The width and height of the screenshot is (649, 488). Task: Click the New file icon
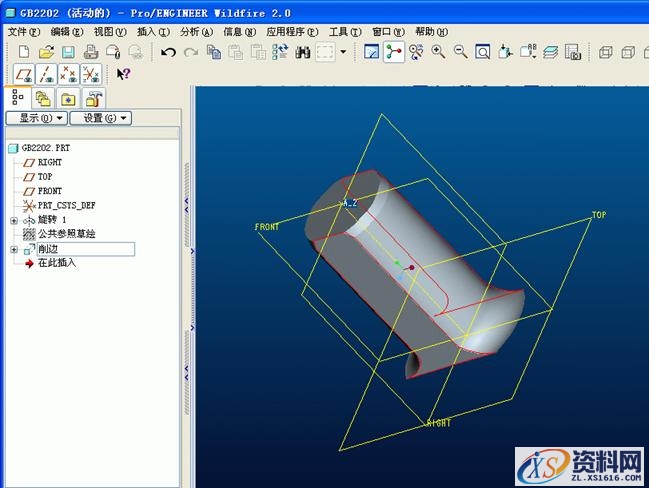point(23,51)
